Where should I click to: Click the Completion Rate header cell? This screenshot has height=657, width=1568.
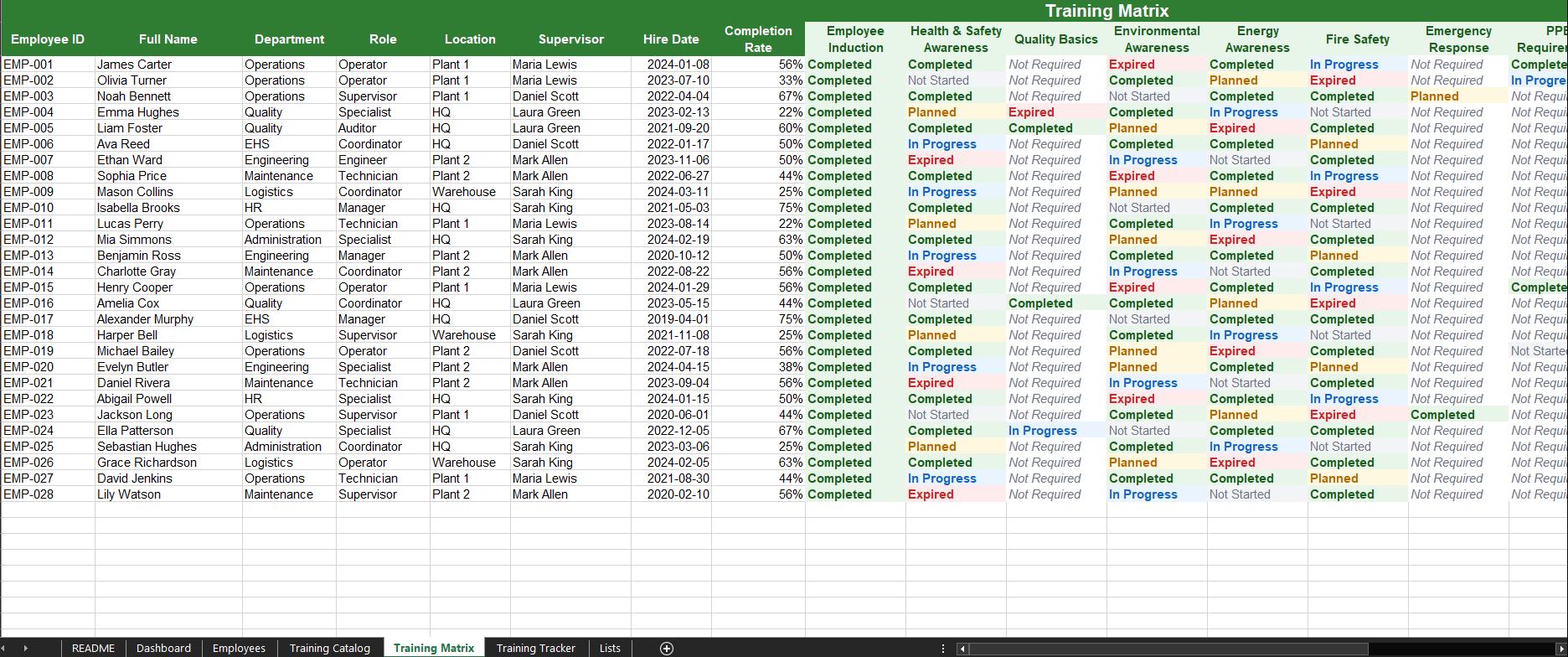pos(758,39)
